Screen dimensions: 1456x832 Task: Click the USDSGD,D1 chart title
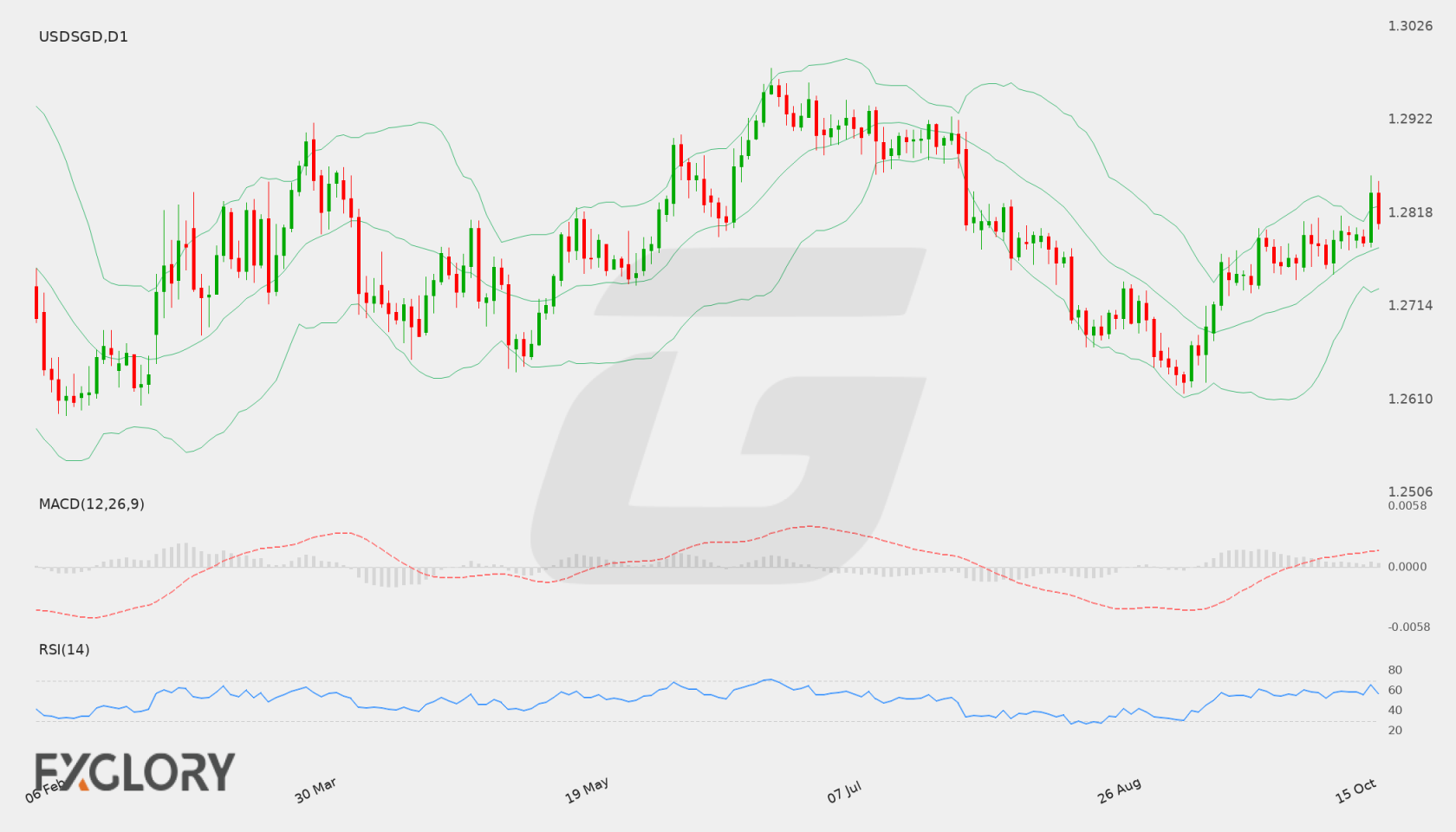coord(83,36)
